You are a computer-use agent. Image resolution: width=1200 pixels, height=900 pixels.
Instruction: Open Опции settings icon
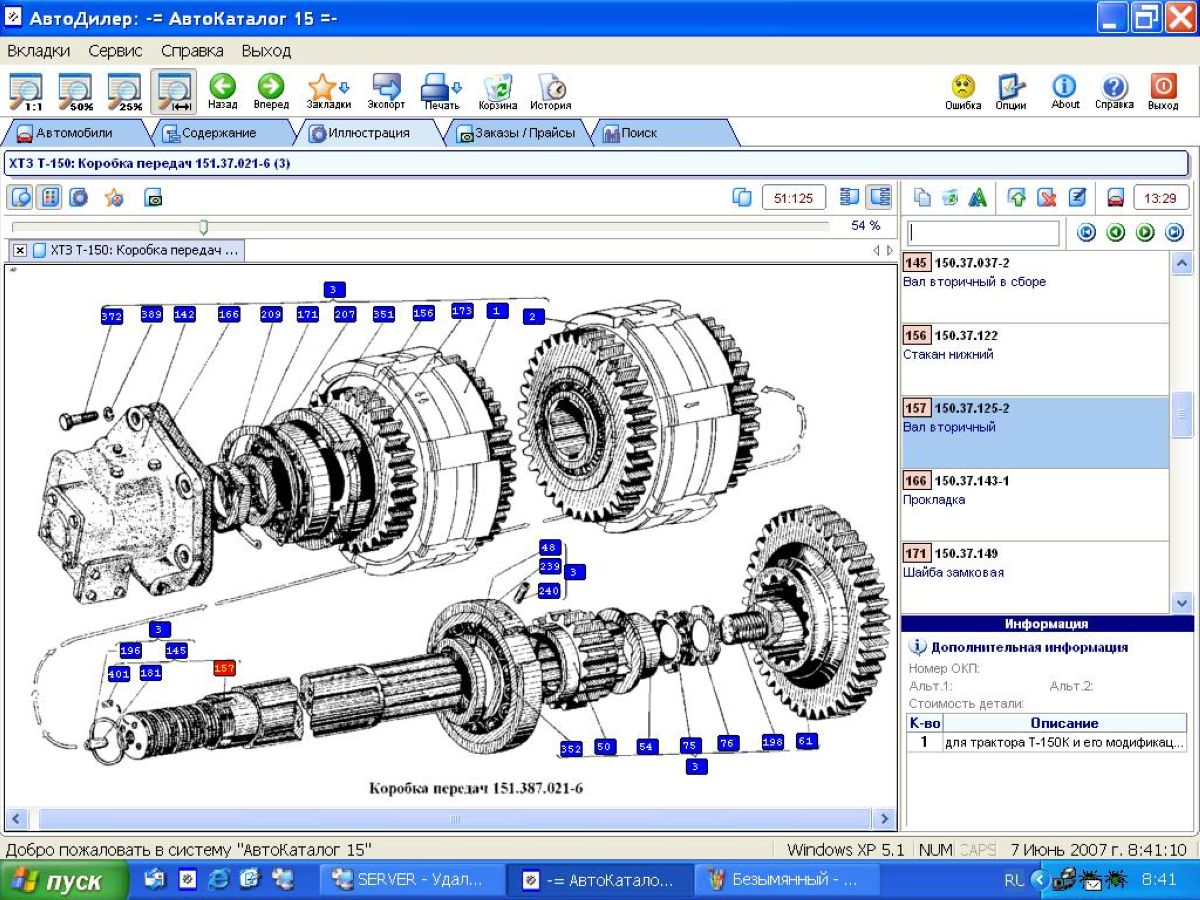pos(1011,90)
